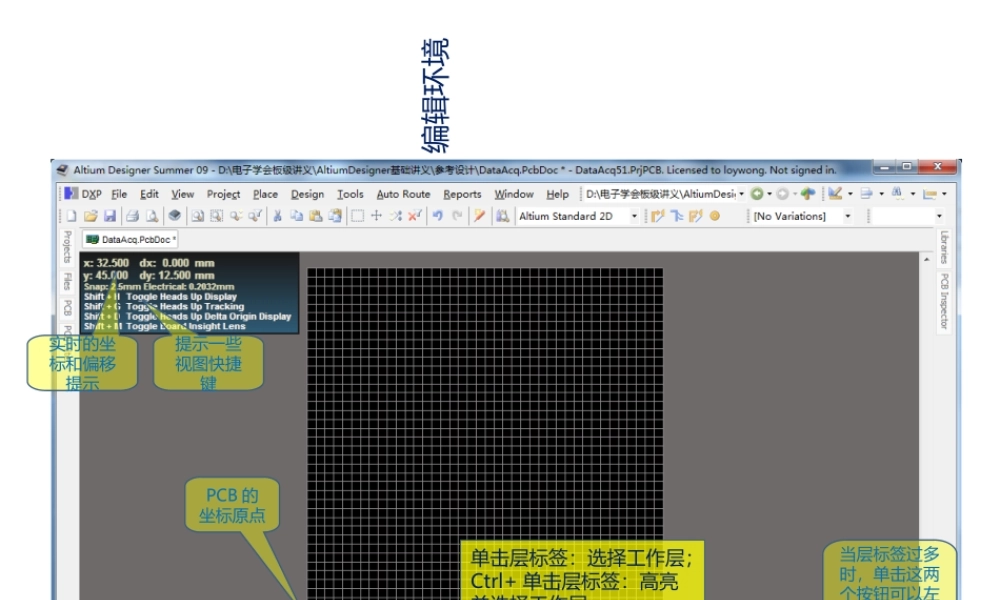Click the Print icon

click(x=133, y=216)
